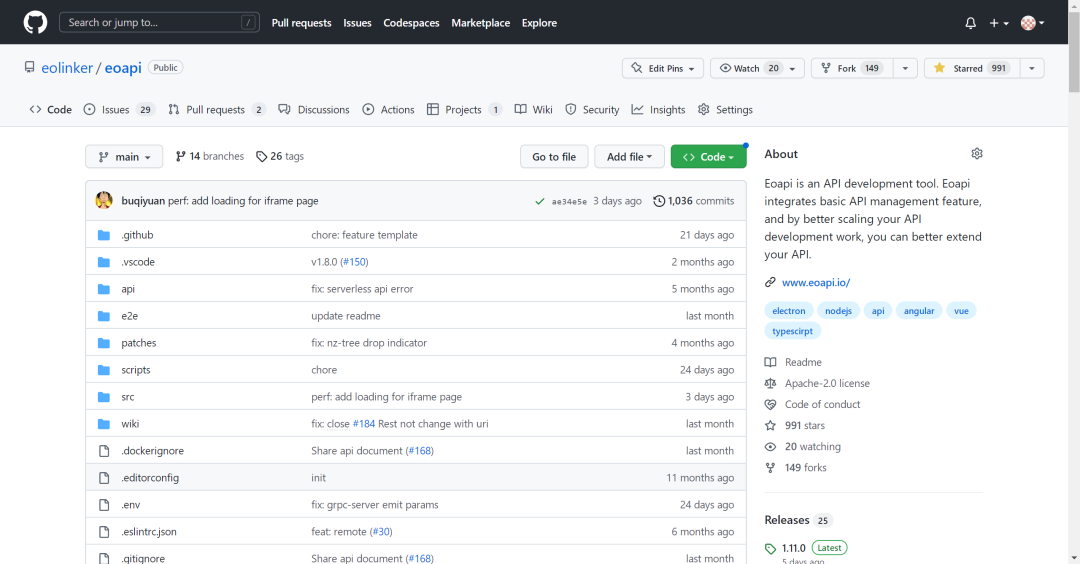Switch to the Security tab

pyautogui.click(x=592, y=109)
